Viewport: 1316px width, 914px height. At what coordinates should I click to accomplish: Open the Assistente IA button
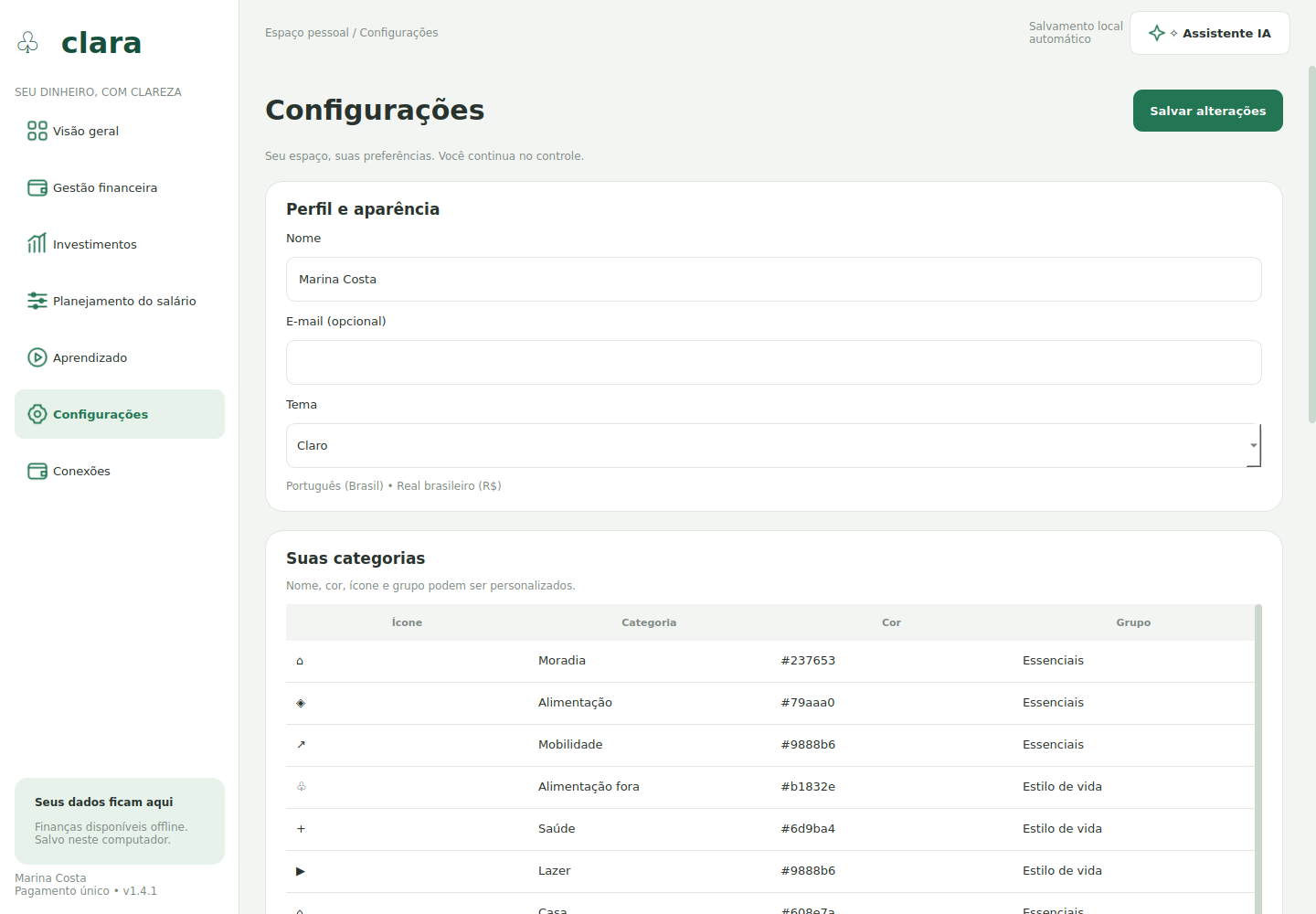click(x=1209, y=33)
